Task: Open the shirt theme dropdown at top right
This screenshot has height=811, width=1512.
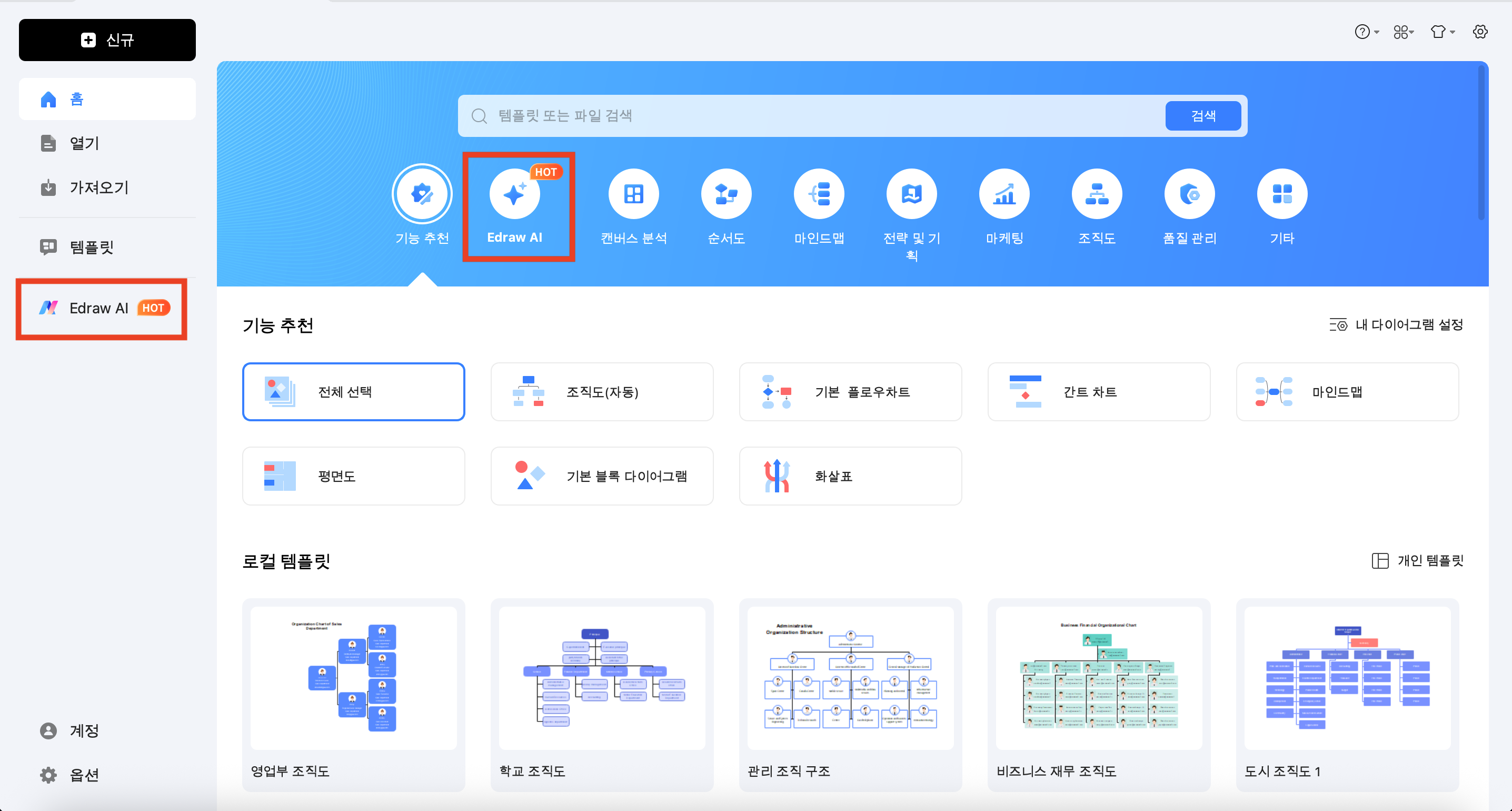Action: coord(1442,32)
